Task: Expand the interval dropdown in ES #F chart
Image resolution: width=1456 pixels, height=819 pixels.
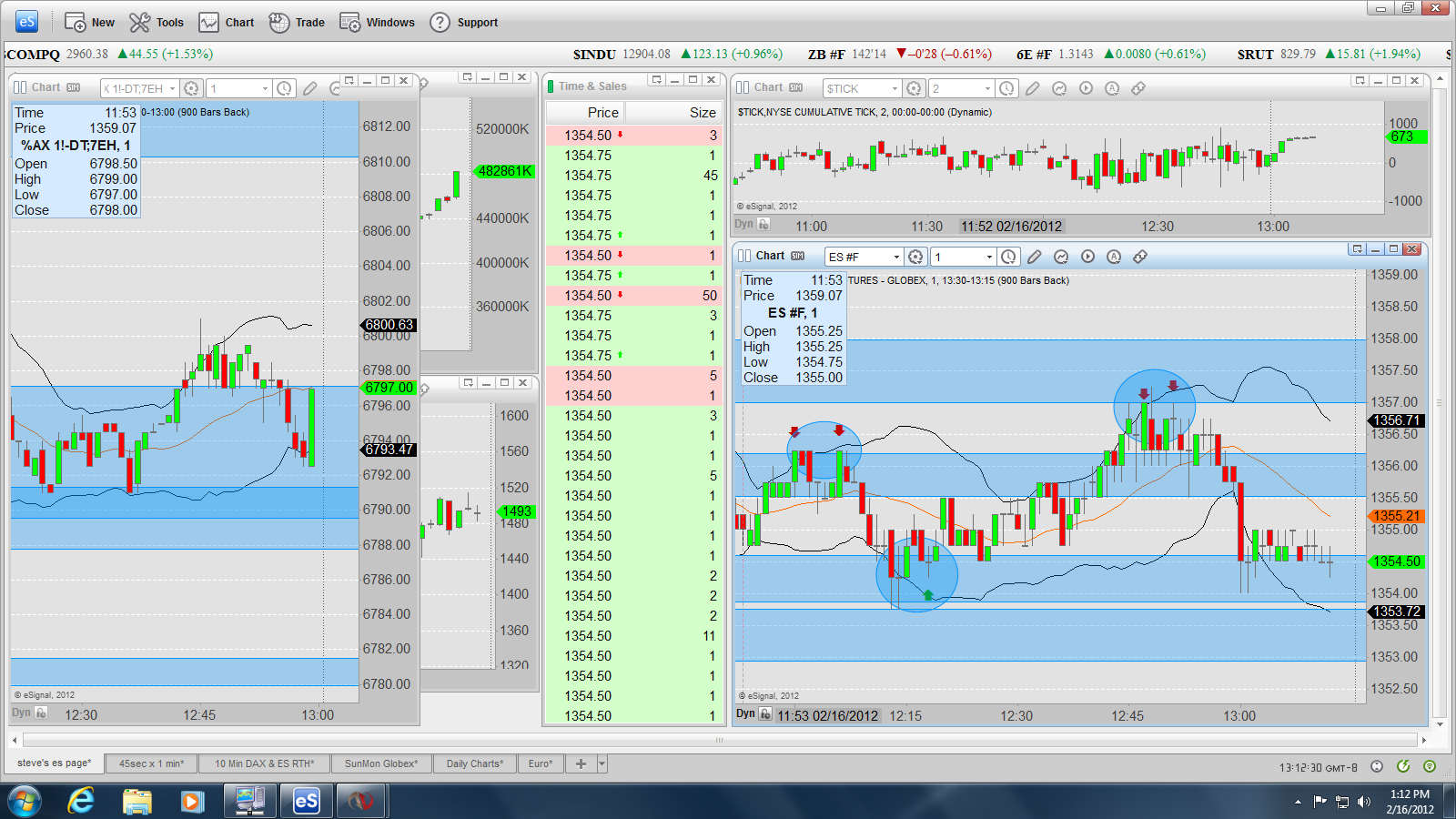Action: pos(989,257)
